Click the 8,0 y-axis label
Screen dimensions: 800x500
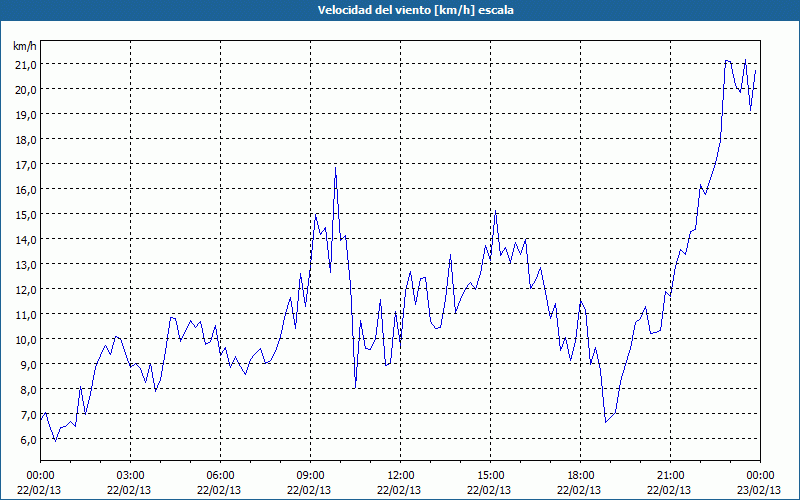click(x=29, y=389)
